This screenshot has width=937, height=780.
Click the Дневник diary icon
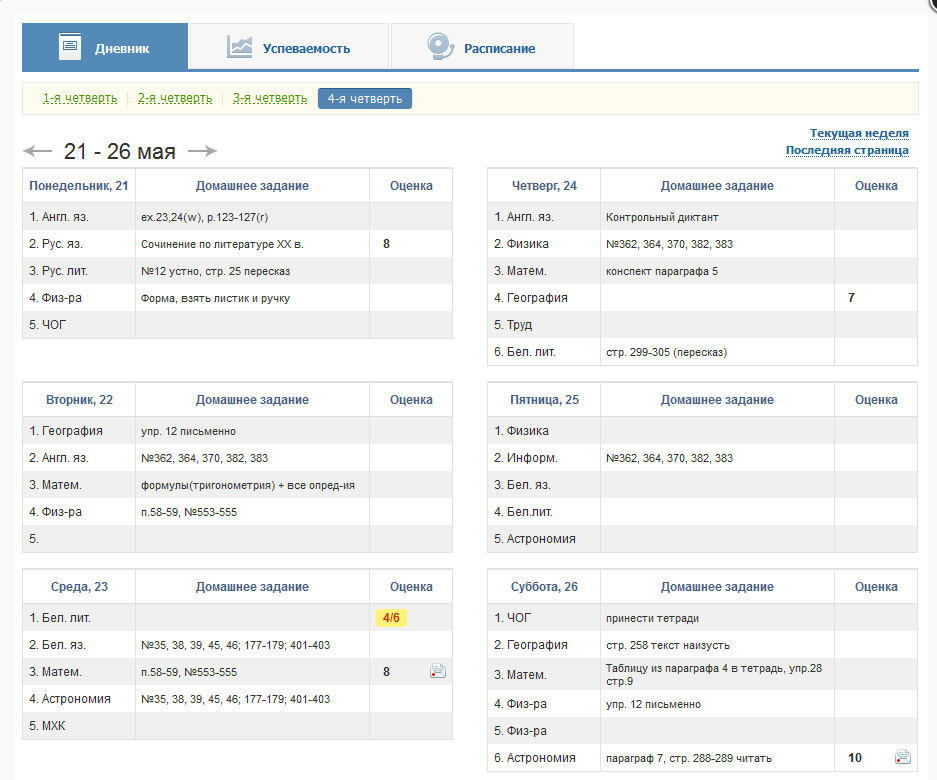70,46
